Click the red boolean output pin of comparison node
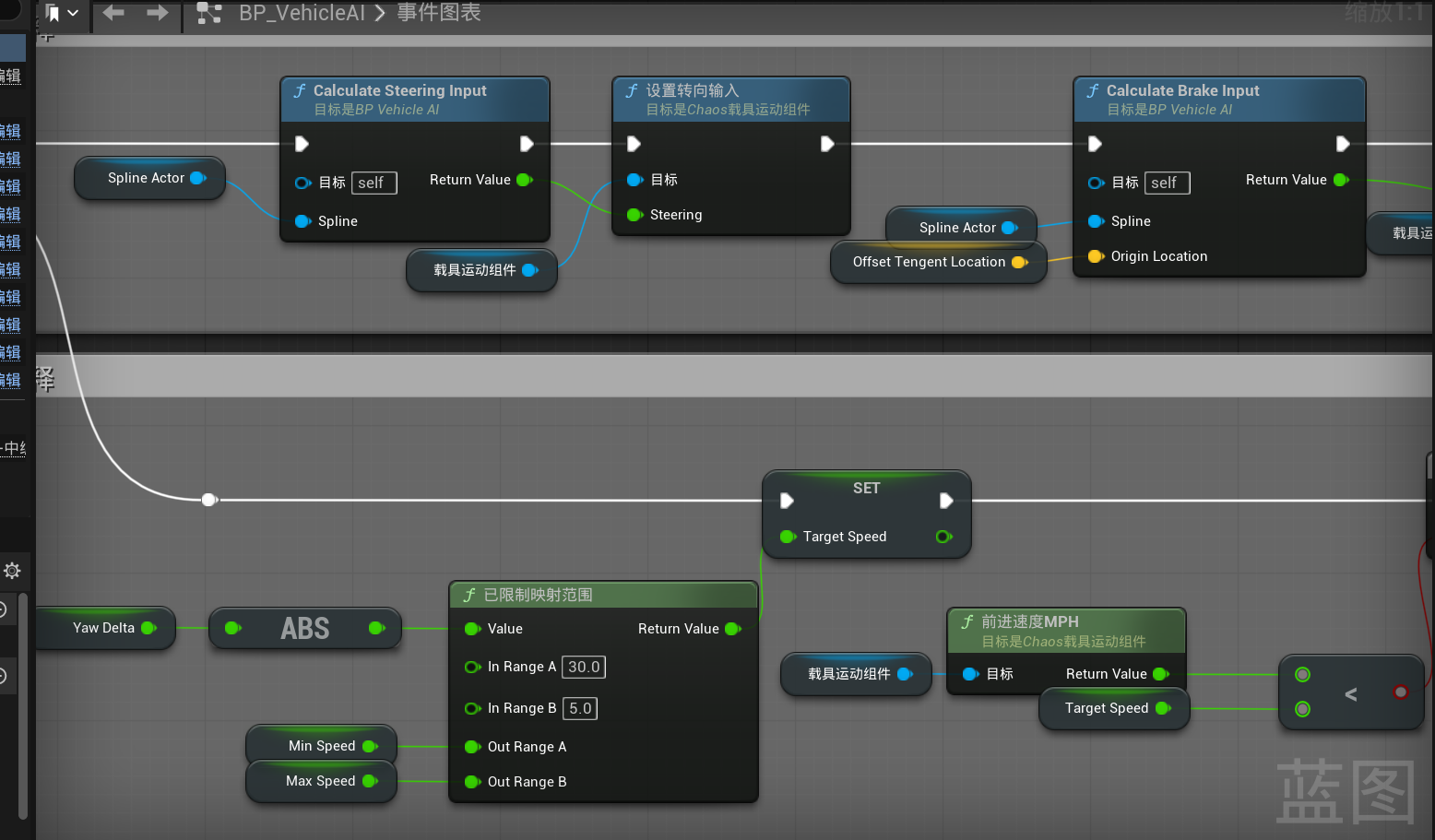Screen dimensions: 1435x840 [x=1400, y=692]
